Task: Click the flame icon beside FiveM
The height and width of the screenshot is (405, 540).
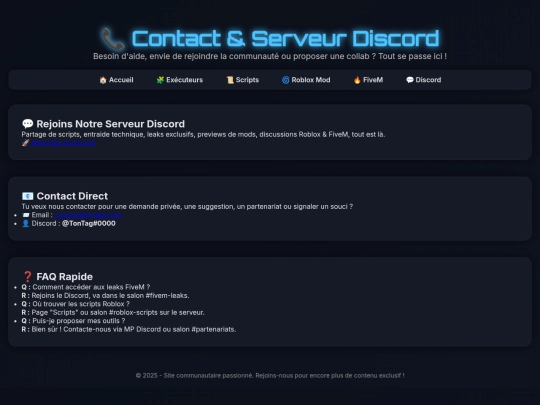Action: click(357, 80)
